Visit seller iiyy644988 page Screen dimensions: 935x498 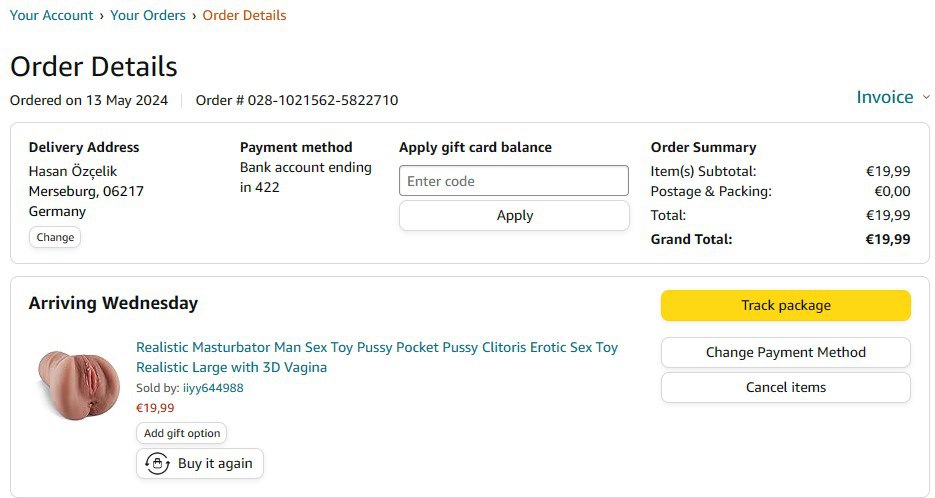pyautogui.click(x=213, y=388)
